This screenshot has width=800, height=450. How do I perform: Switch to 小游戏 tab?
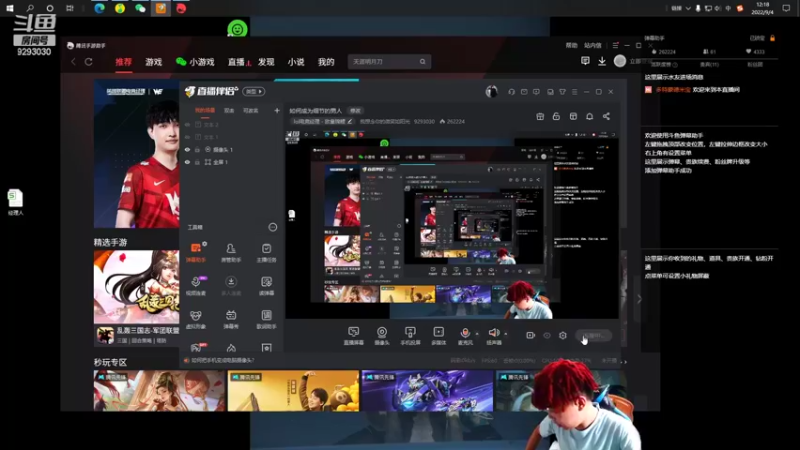pyautogui.click(x=195, y=62)
